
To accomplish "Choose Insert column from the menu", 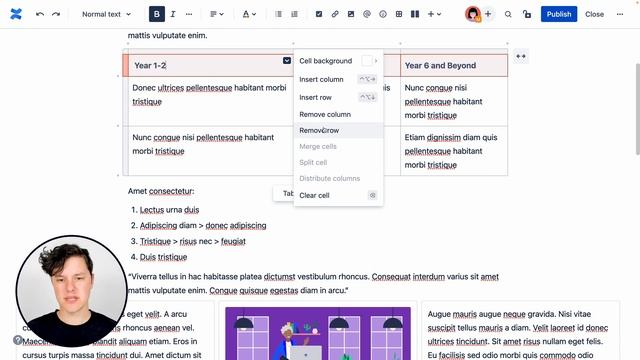I will (x=338, y=79).
